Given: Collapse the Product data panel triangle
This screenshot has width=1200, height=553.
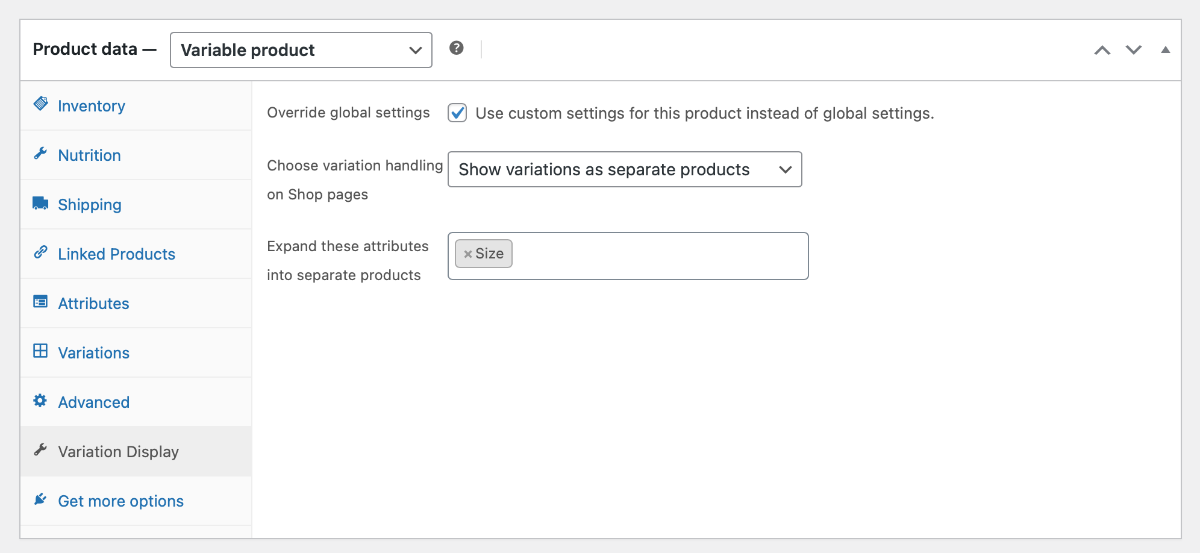Looking at the screenshot, I should click(1165, 49).
